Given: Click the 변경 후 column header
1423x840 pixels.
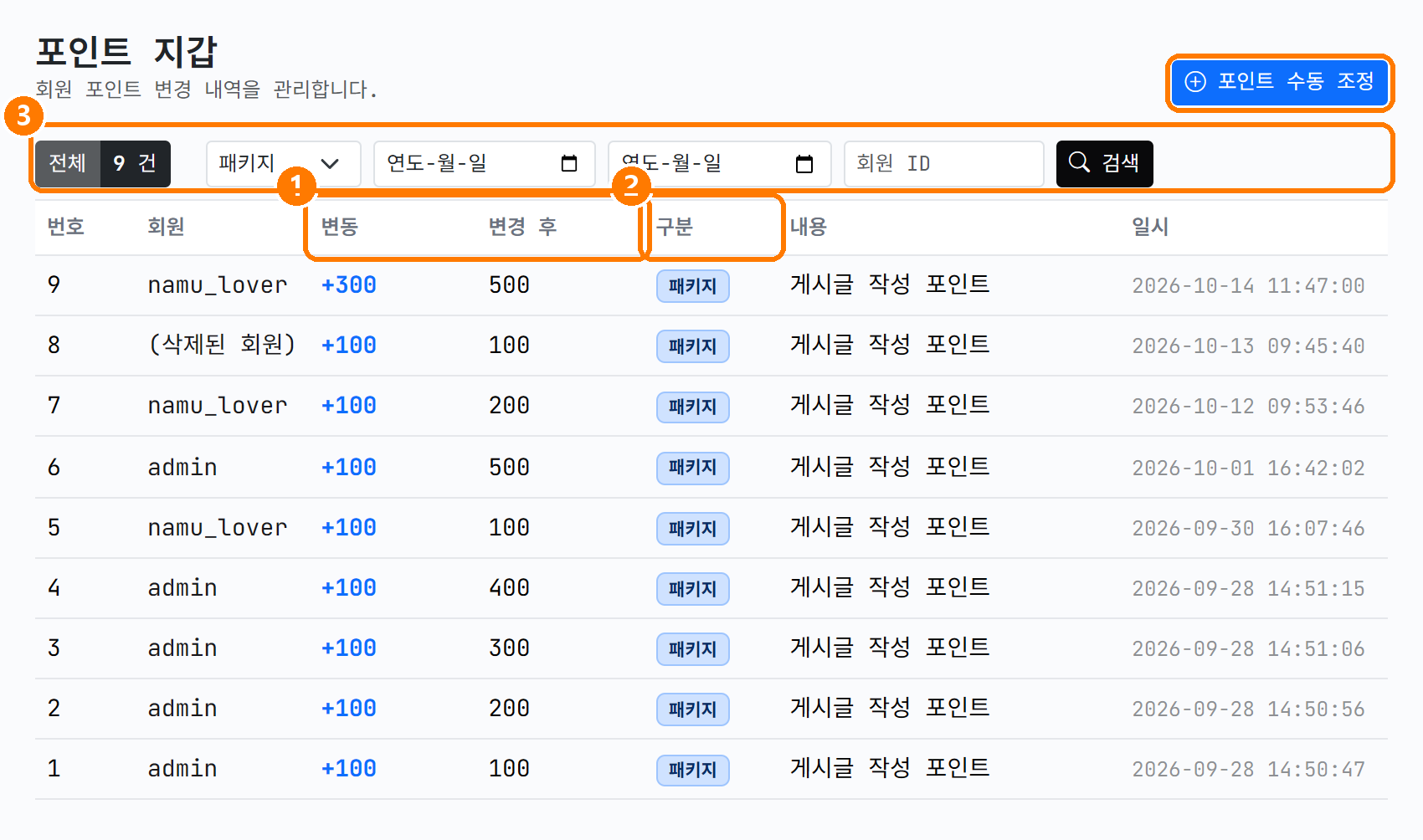Looking at the screenshot, I should (x=523, y=227).
